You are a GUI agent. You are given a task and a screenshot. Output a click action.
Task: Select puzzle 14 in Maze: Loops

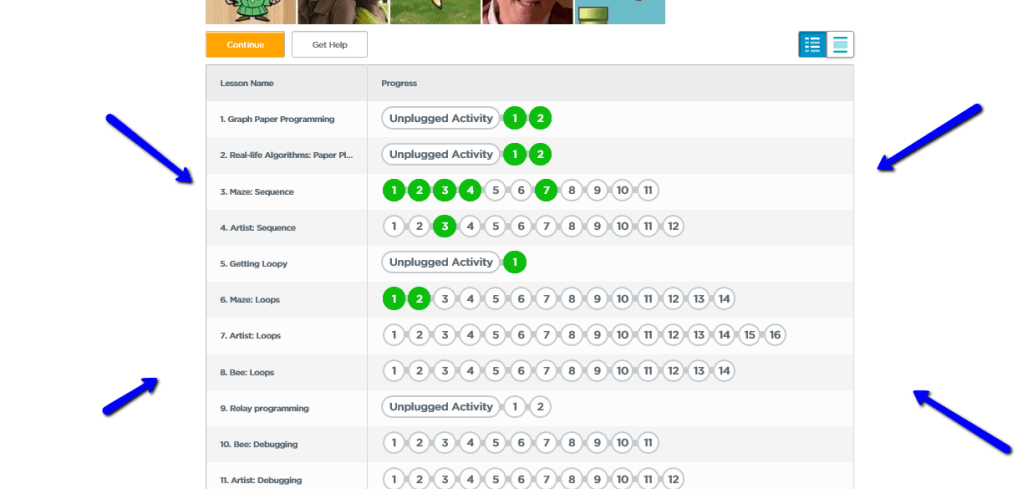point(724,298)
